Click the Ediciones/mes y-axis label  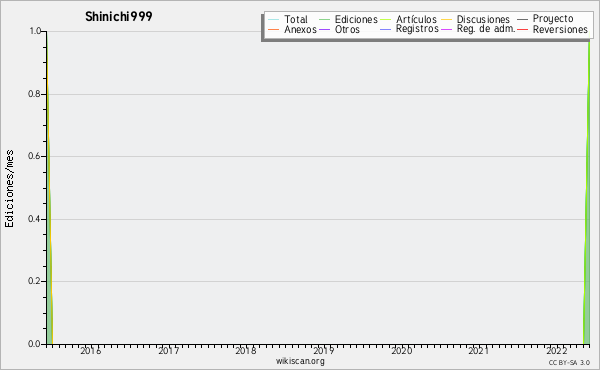(x=9, y=189)
